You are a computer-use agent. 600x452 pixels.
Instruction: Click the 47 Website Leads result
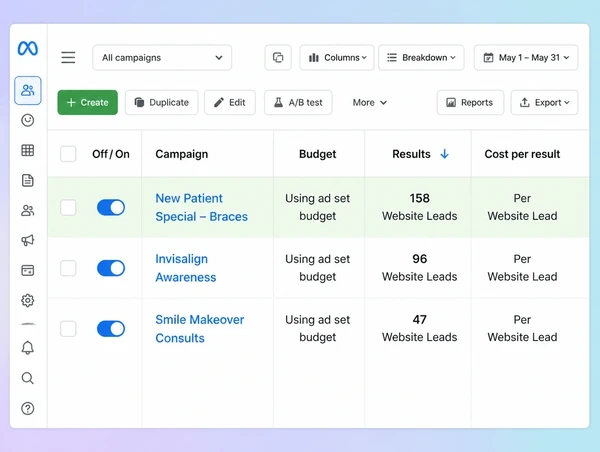pos(419,328)
